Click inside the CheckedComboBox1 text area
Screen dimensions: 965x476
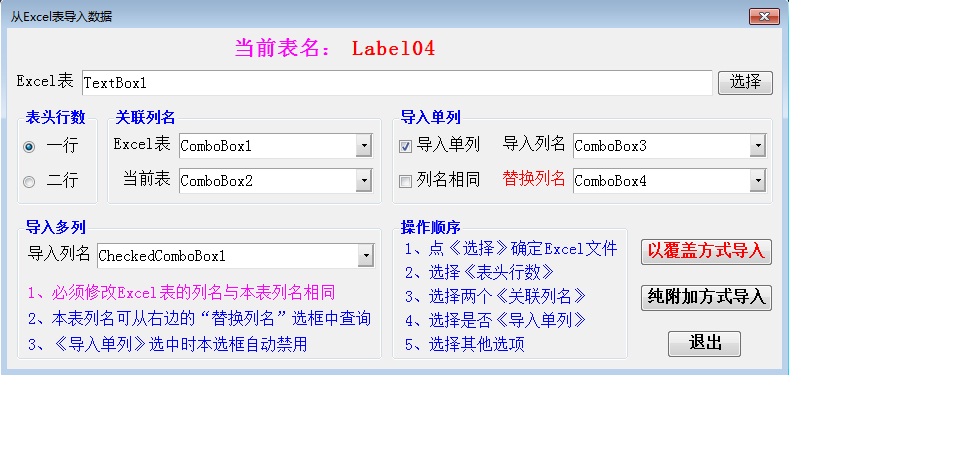coord(226,256)
